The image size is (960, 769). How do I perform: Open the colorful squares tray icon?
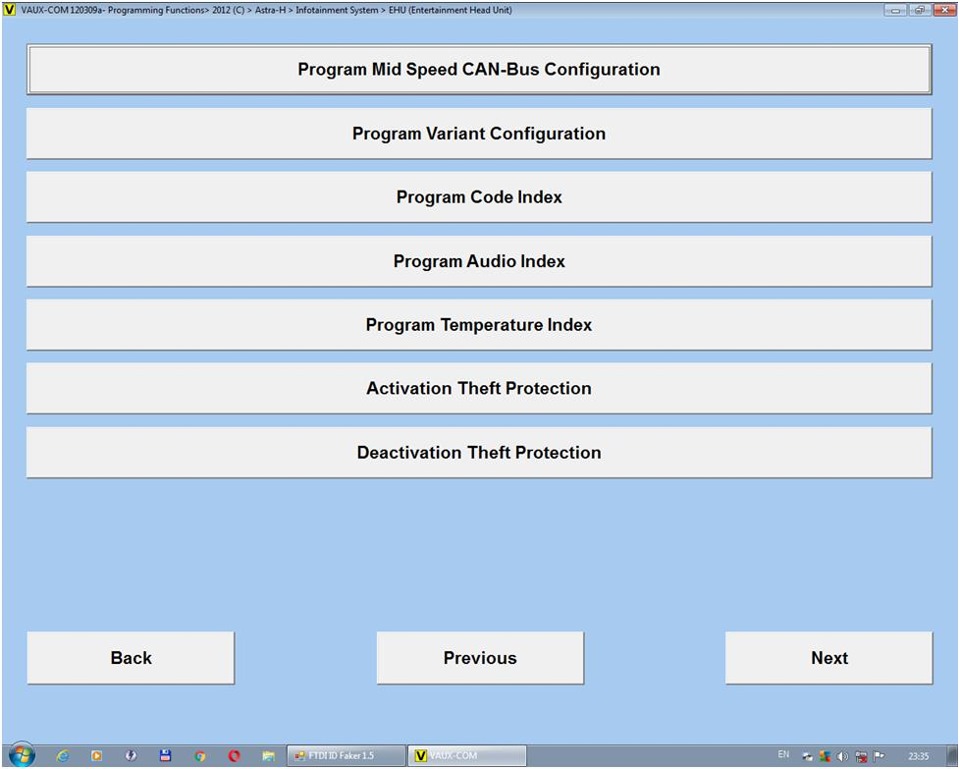click(x=825, y=757)
